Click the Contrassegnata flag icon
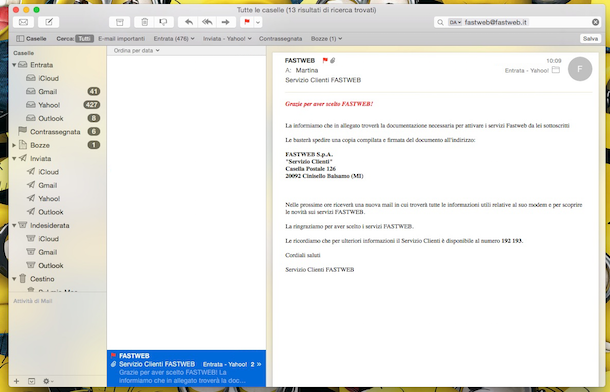Viewport: 610px width, 392px height. 23,131
